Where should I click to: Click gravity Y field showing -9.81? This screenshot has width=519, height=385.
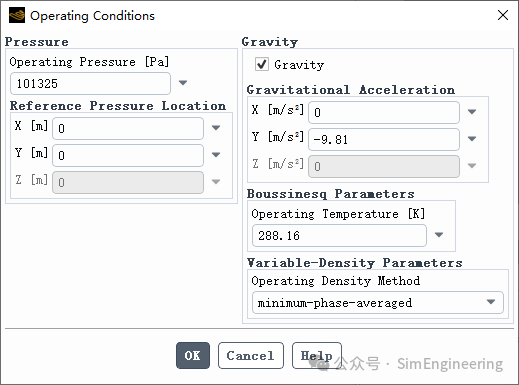click(384, 139)
